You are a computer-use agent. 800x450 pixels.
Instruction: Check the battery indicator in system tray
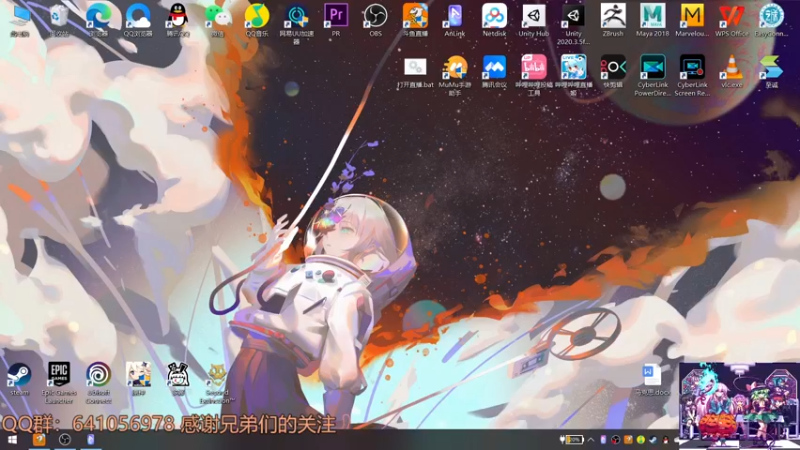[x=572, y=439]
